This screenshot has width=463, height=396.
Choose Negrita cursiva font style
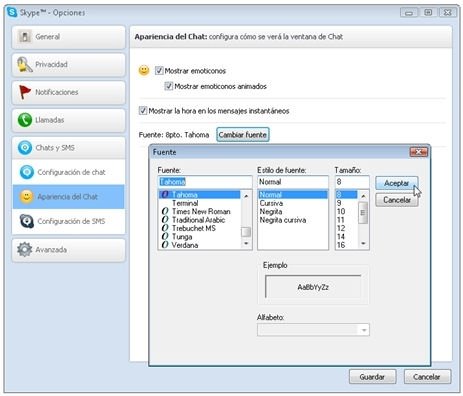tap(293, 220)
